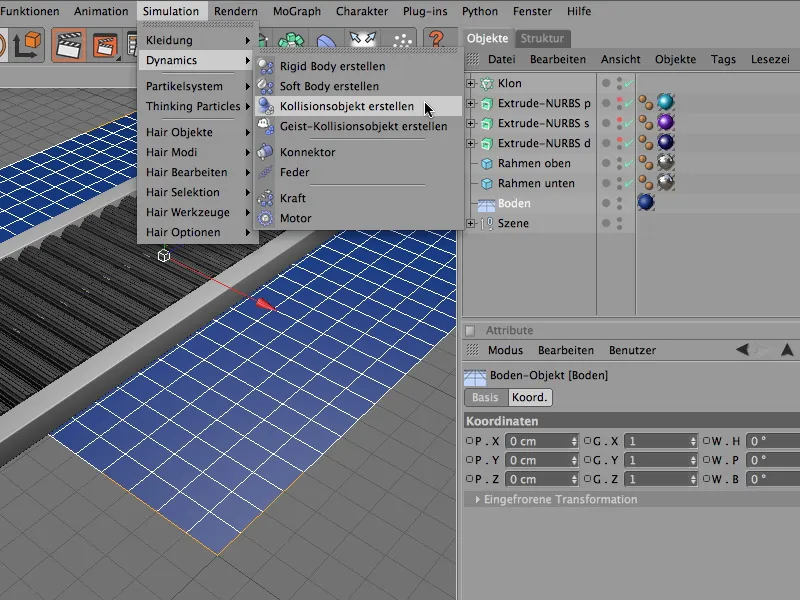Expand the Szene tree node
Screen dimensions: 800x600
[x=471, y=223]
